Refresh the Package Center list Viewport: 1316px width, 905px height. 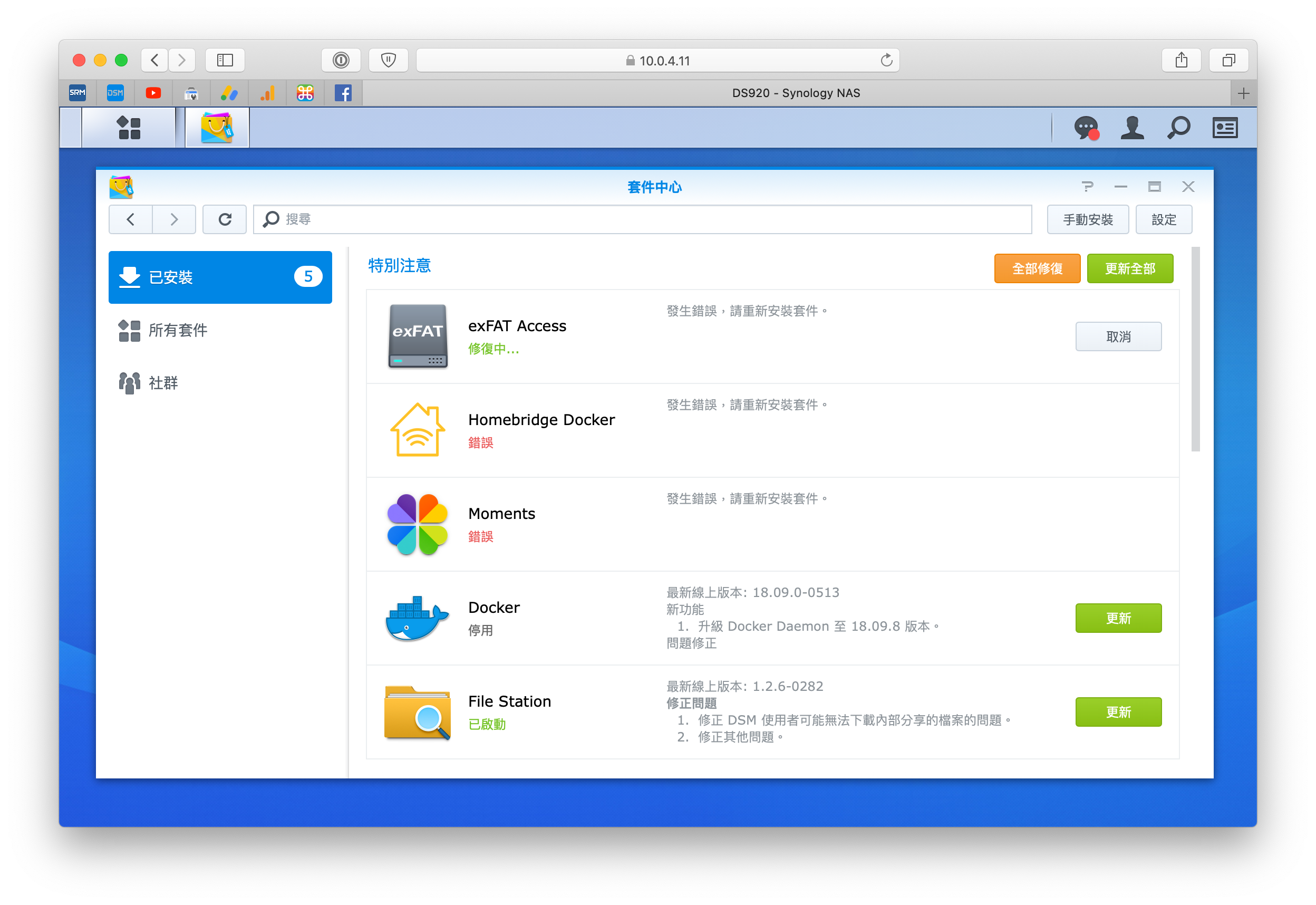tap(225, 219)
